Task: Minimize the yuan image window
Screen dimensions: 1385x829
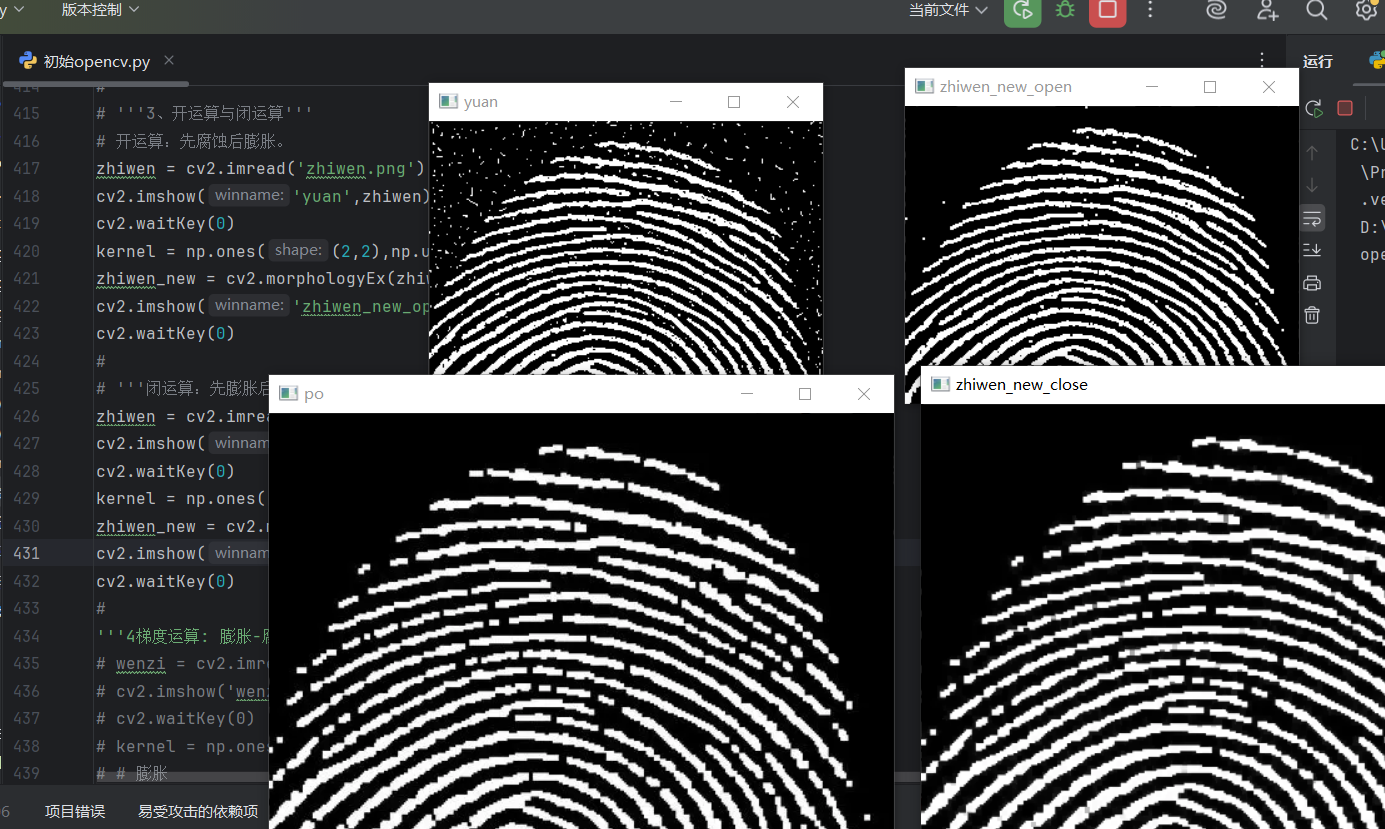Action: 676,102
